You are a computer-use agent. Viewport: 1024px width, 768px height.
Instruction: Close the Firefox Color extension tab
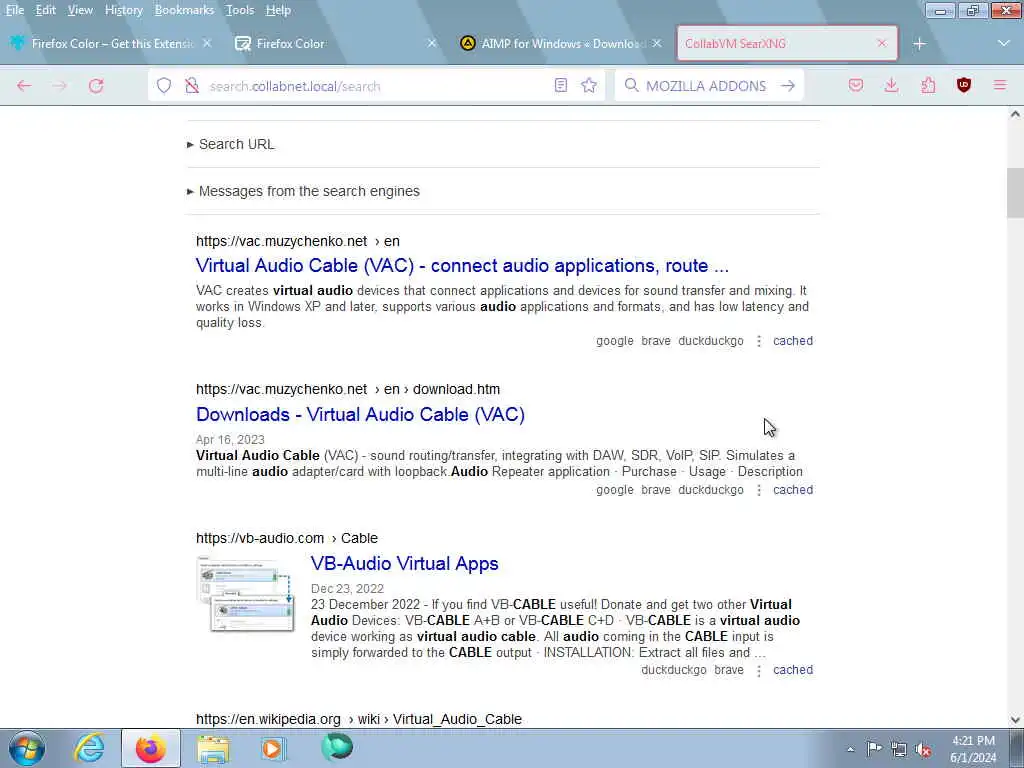click(x=207, y=43)
